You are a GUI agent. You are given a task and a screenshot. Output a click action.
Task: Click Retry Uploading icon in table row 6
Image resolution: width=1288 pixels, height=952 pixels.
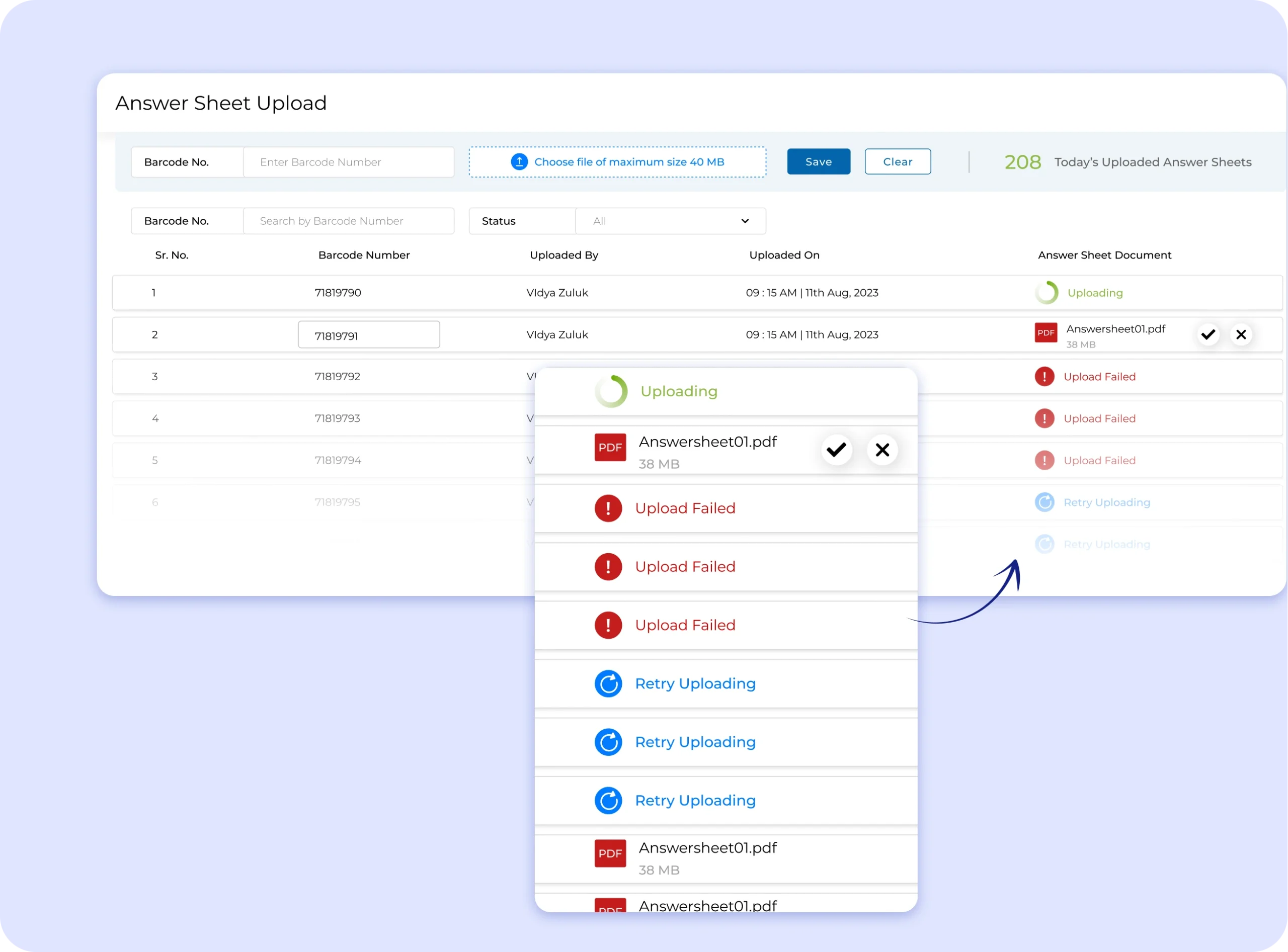click(1044, 502)
